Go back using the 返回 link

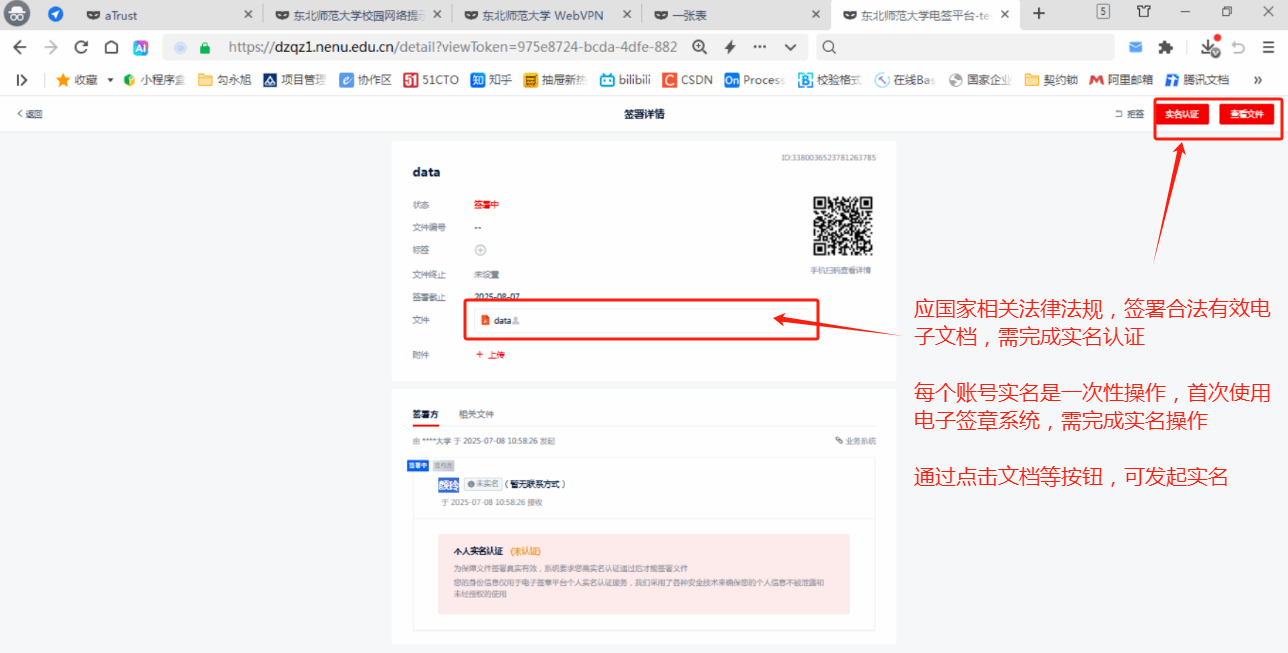pos(30,114)
